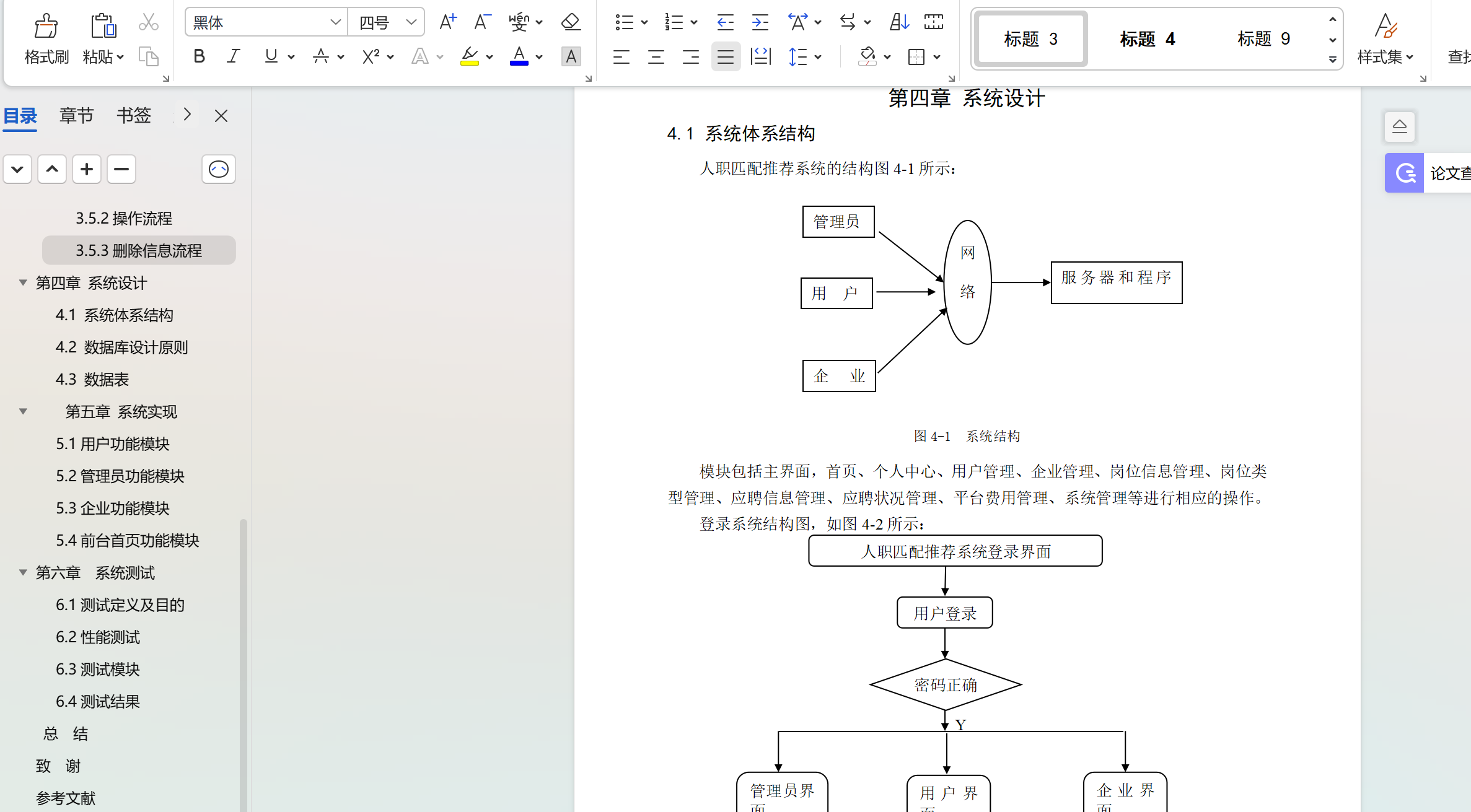Enable justified text alignment

pos(726,57)
